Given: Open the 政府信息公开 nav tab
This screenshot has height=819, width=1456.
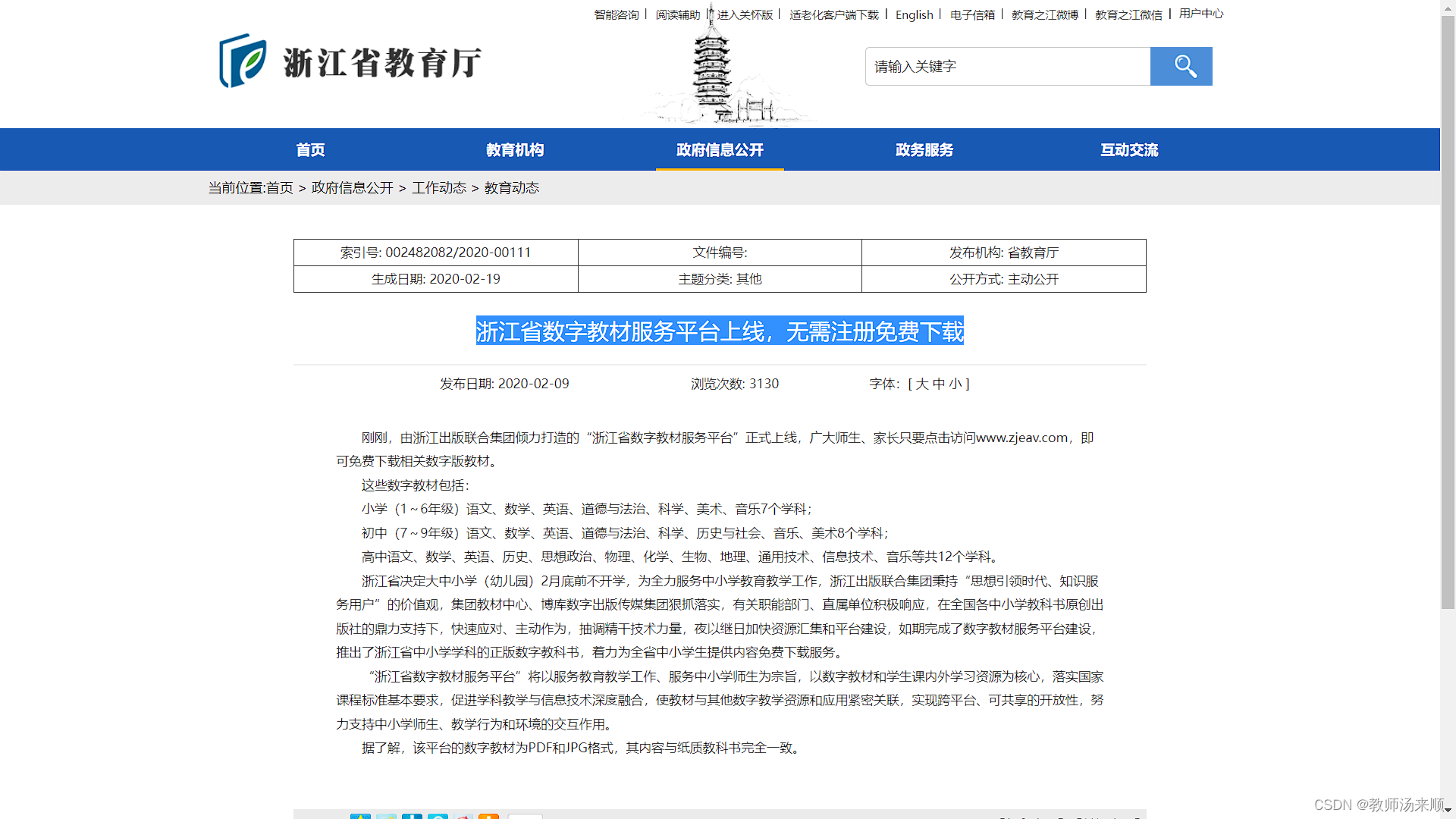Looking at the screenshot, I should pyautogui.click(x=719, y=150).
